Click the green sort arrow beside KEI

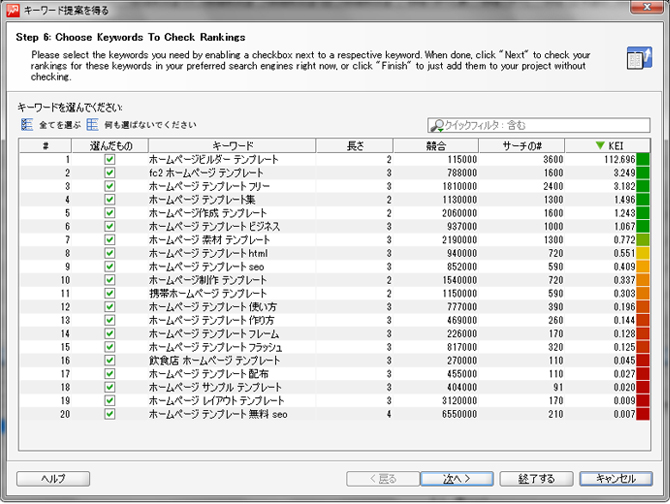(600, 146)
